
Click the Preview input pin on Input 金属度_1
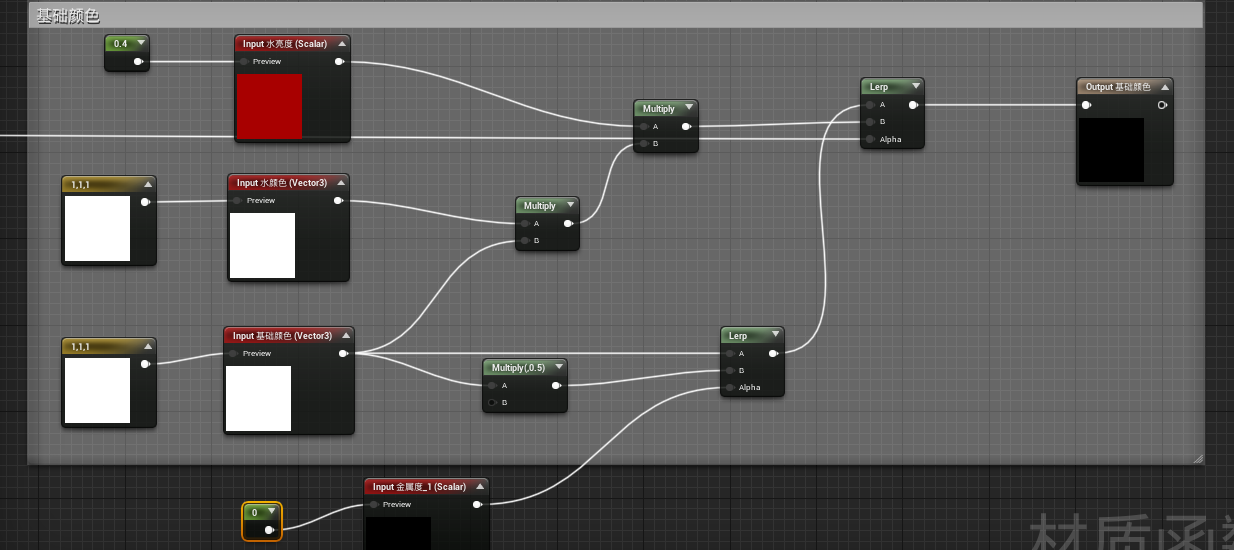(373, 505)
